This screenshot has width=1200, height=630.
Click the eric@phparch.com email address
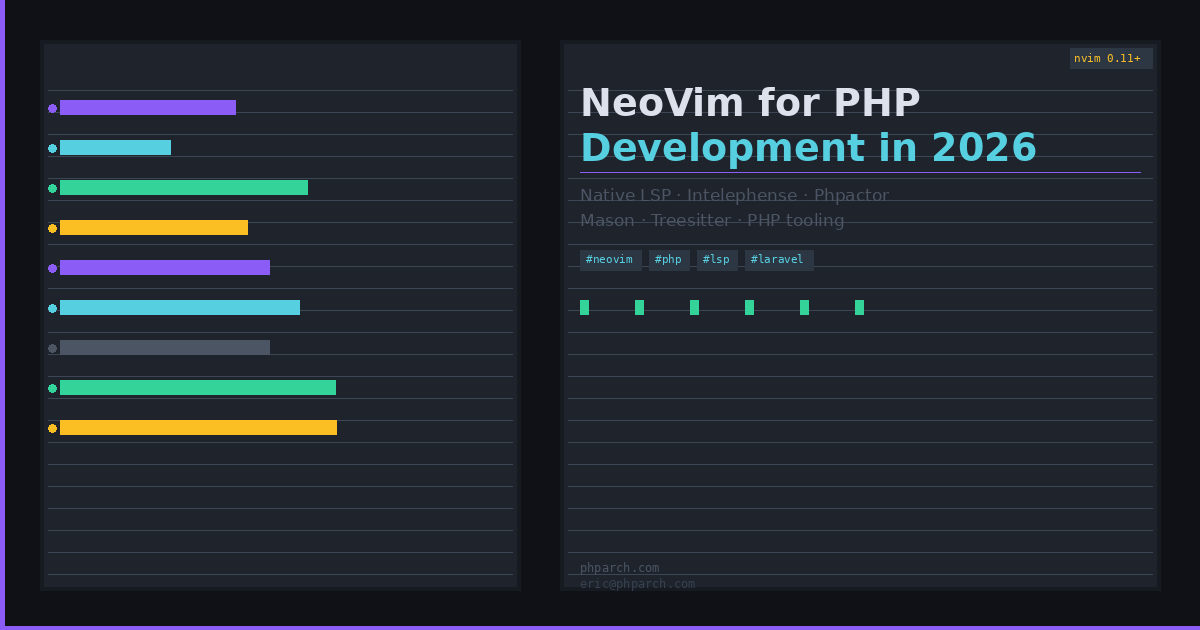[637, 584]
